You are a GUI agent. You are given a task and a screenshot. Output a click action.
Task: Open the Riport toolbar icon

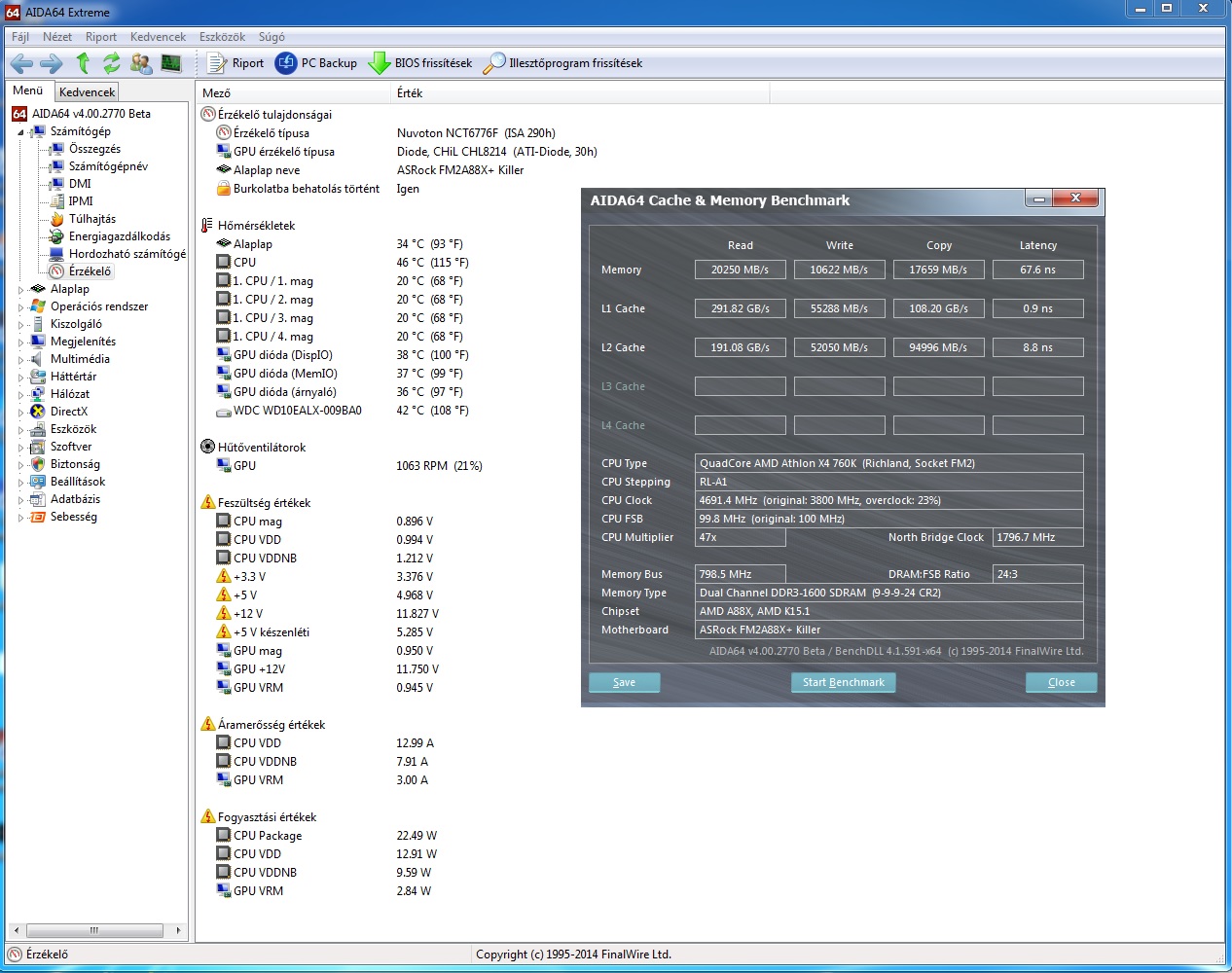216,63
